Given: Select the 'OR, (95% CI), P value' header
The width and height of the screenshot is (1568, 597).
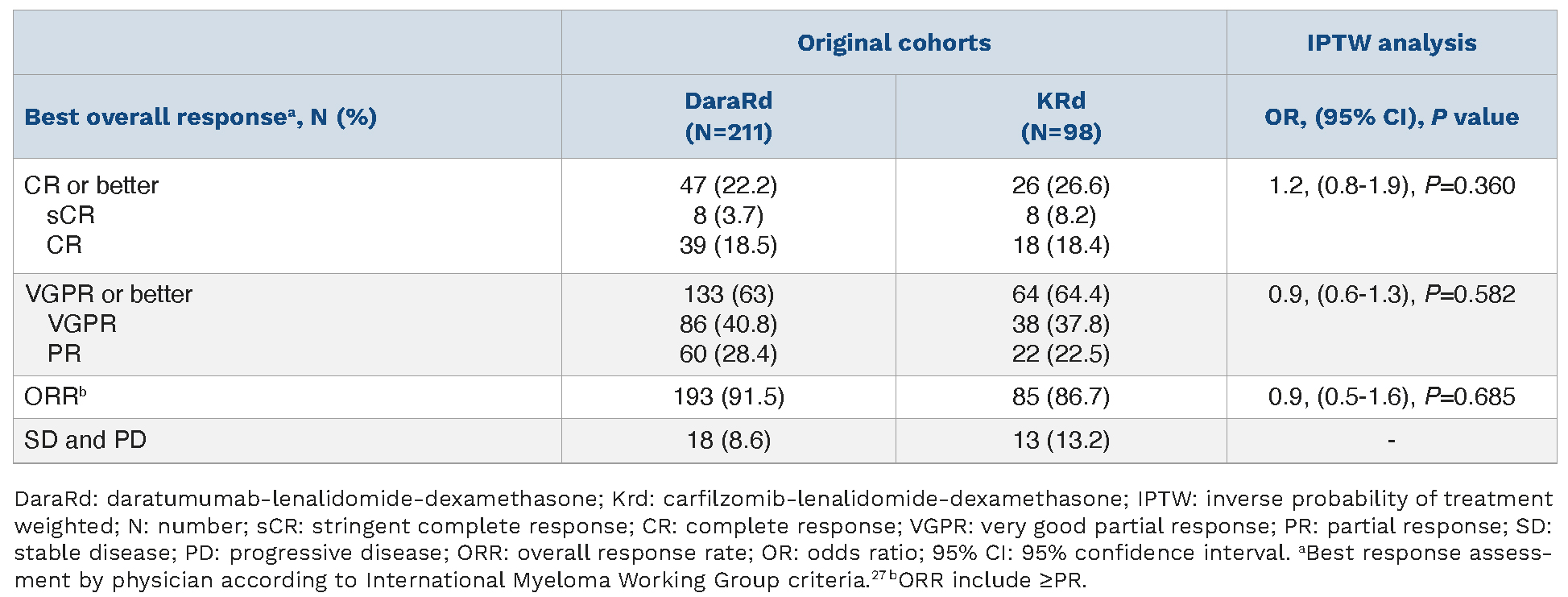Looking at the screenshot, I should [1391, 117].
